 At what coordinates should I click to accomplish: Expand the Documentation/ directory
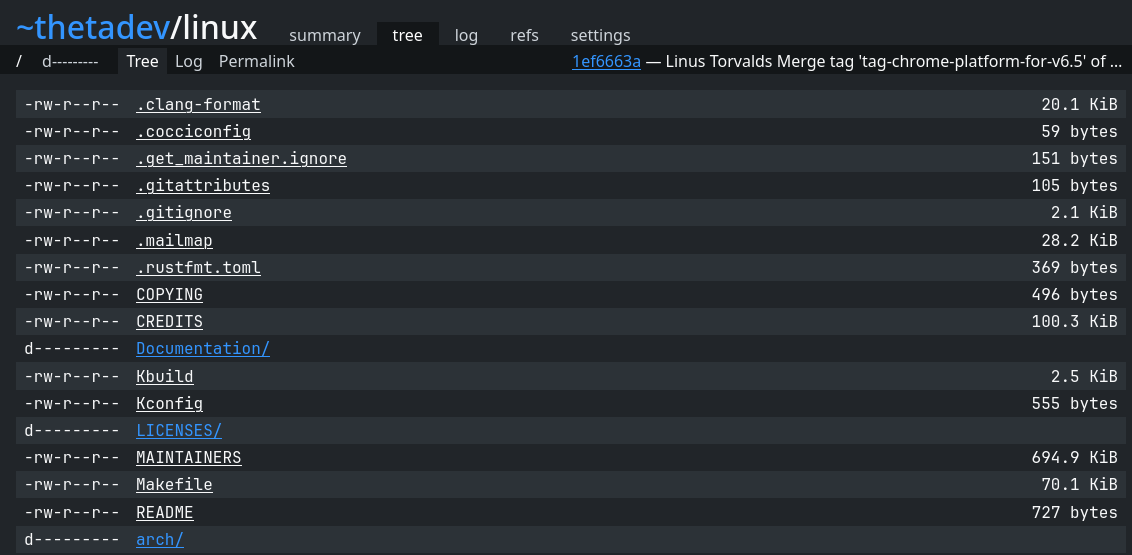point(202,348)
